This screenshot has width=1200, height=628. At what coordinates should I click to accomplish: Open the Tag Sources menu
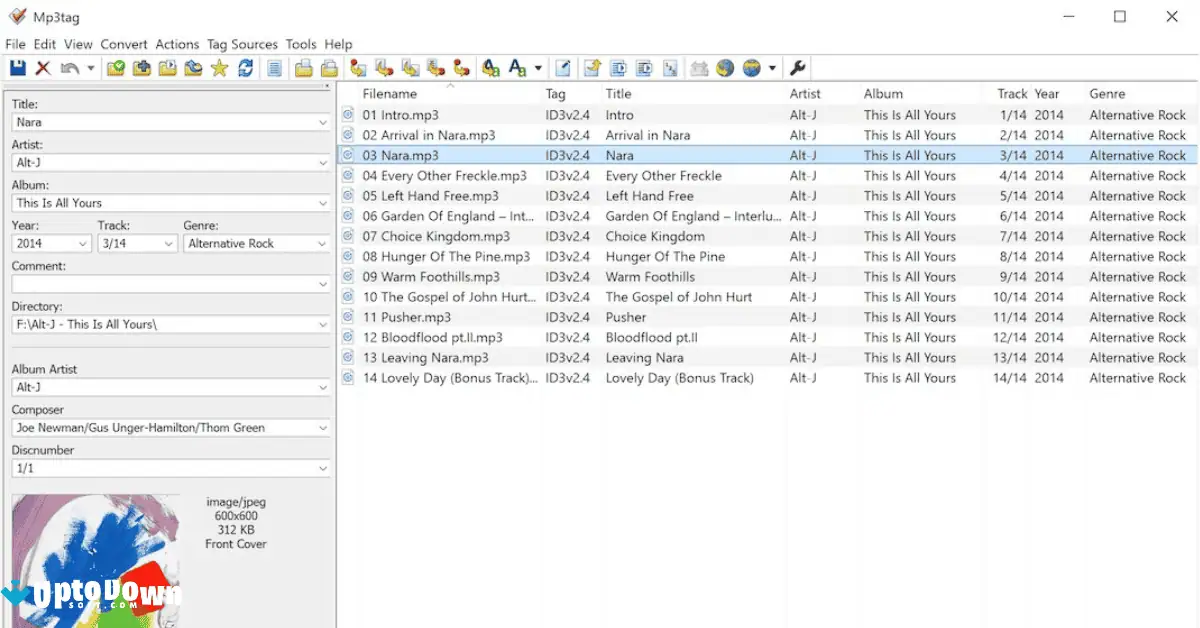242,44
